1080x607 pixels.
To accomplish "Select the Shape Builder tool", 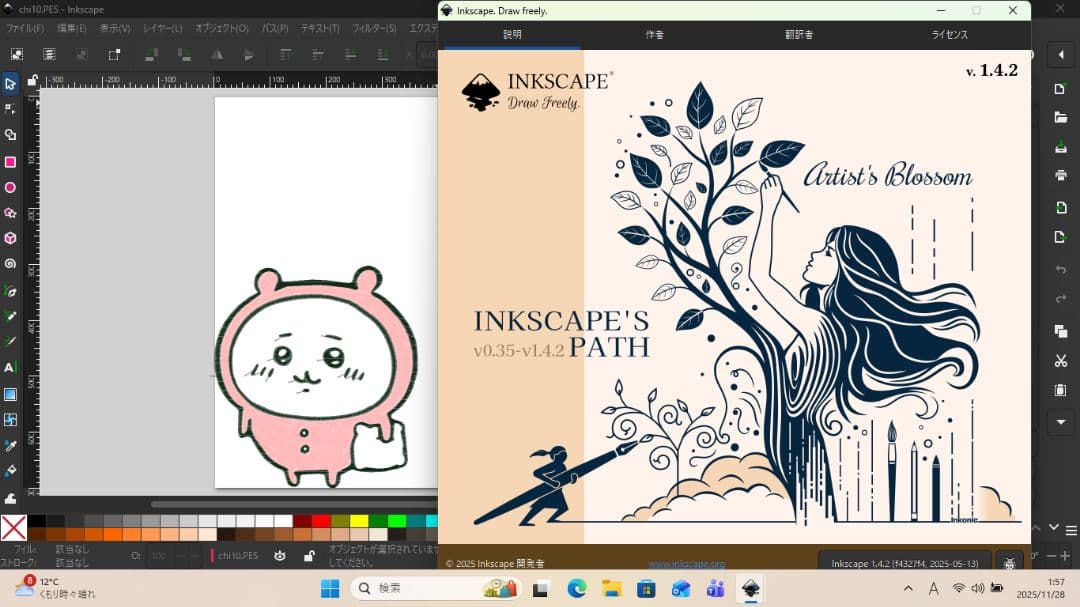I will tap(10, 135).
